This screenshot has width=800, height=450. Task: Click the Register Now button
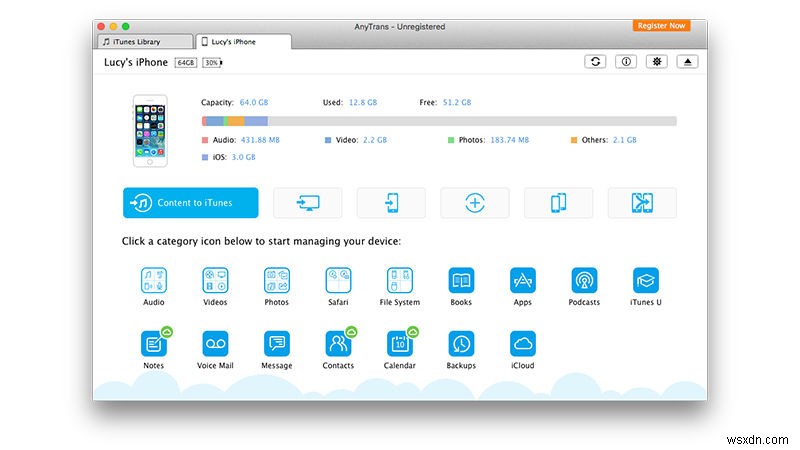click(x=661, y=26)
